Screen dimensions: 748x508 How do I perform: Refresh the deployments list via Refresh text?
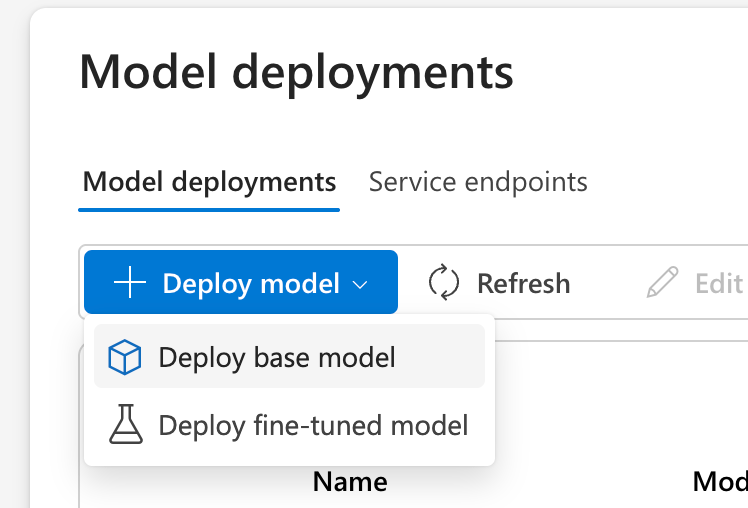[523, 284]
